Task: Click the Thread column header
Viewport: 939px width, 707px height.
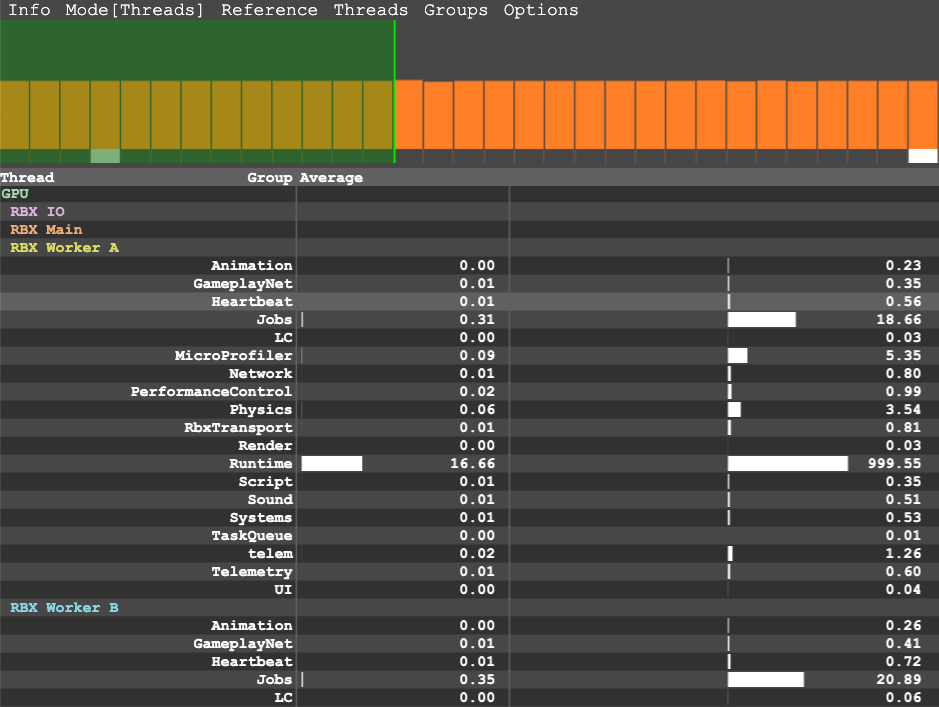Action: pos(27,178)
